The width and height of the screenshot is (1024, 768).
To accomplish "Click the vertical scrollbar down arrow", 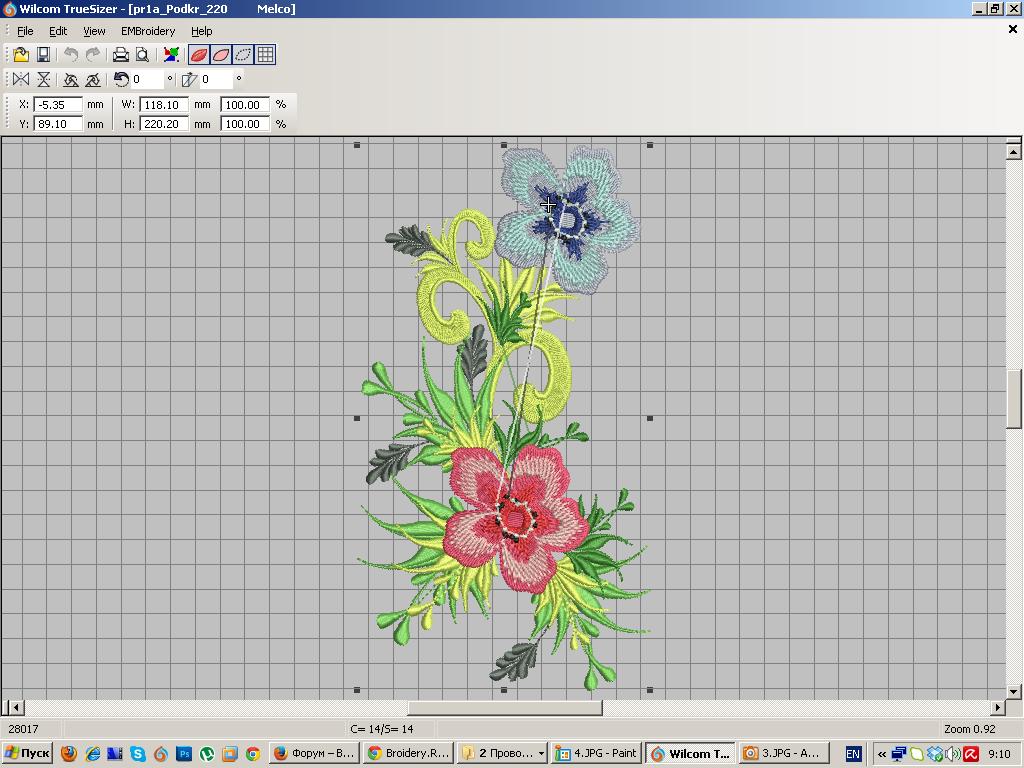I will tap(1014, 691).
